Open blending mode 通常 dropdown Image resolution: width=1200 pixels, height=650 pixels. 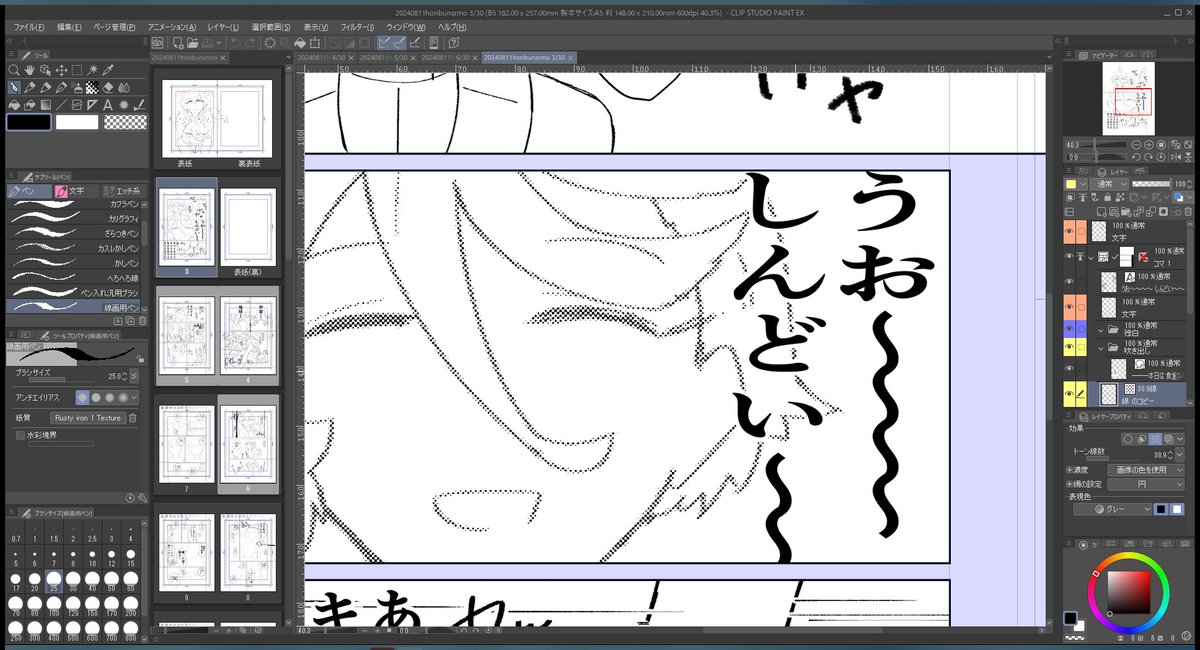click(x=1110, y=184)
